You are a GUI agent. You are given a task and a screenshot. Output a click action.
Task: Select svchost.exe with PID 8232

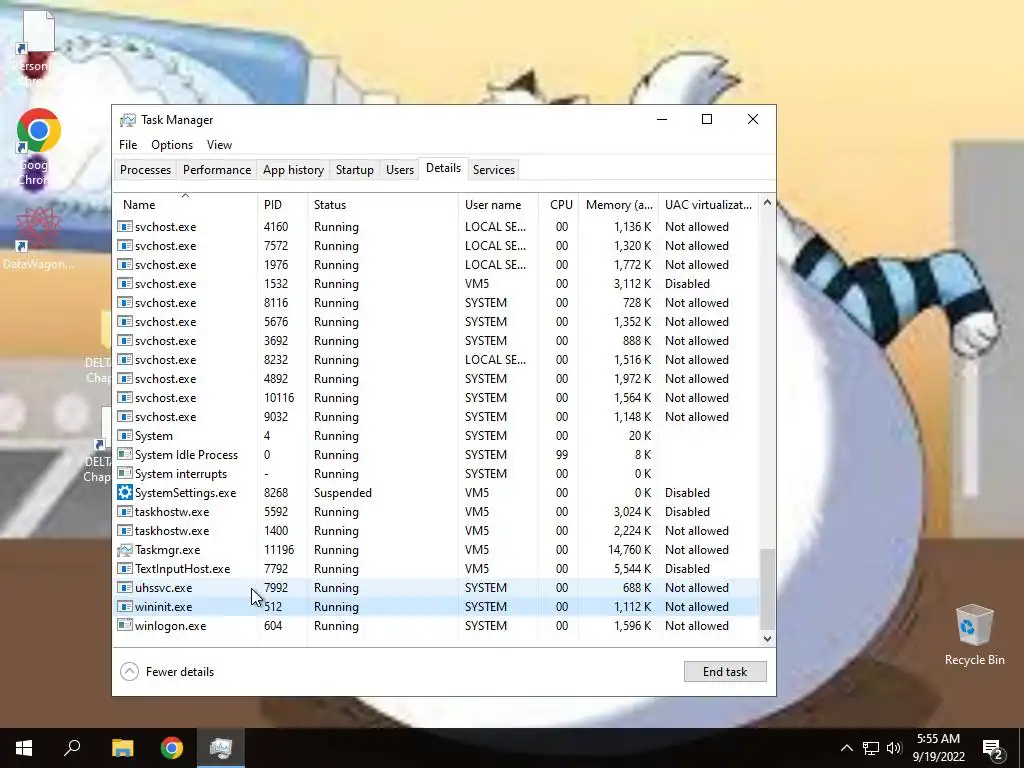(437, 360)
